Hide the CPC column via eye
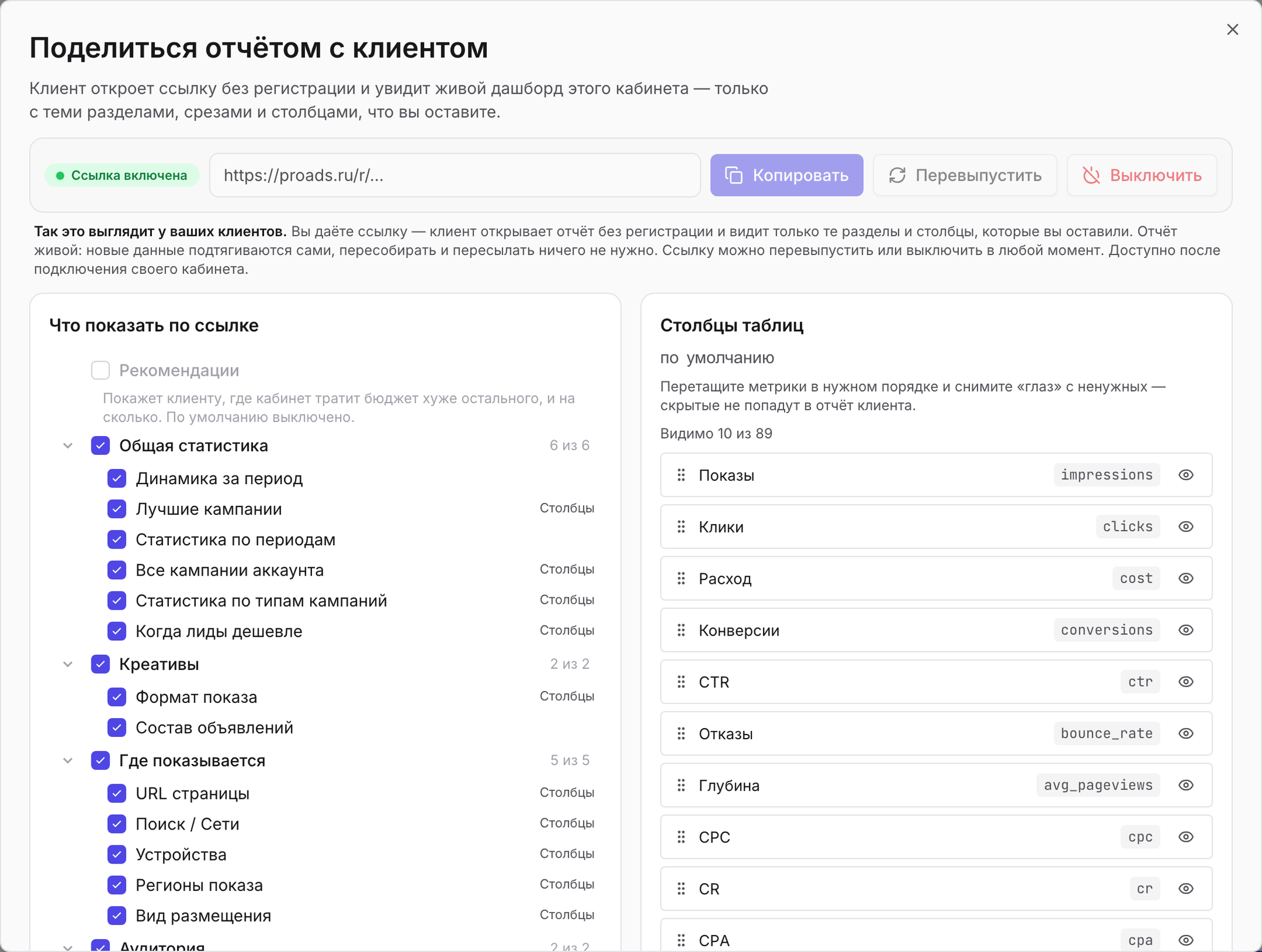This screenshot has width=1262, height=952. pyautogui.click(x=1186, y=837)
